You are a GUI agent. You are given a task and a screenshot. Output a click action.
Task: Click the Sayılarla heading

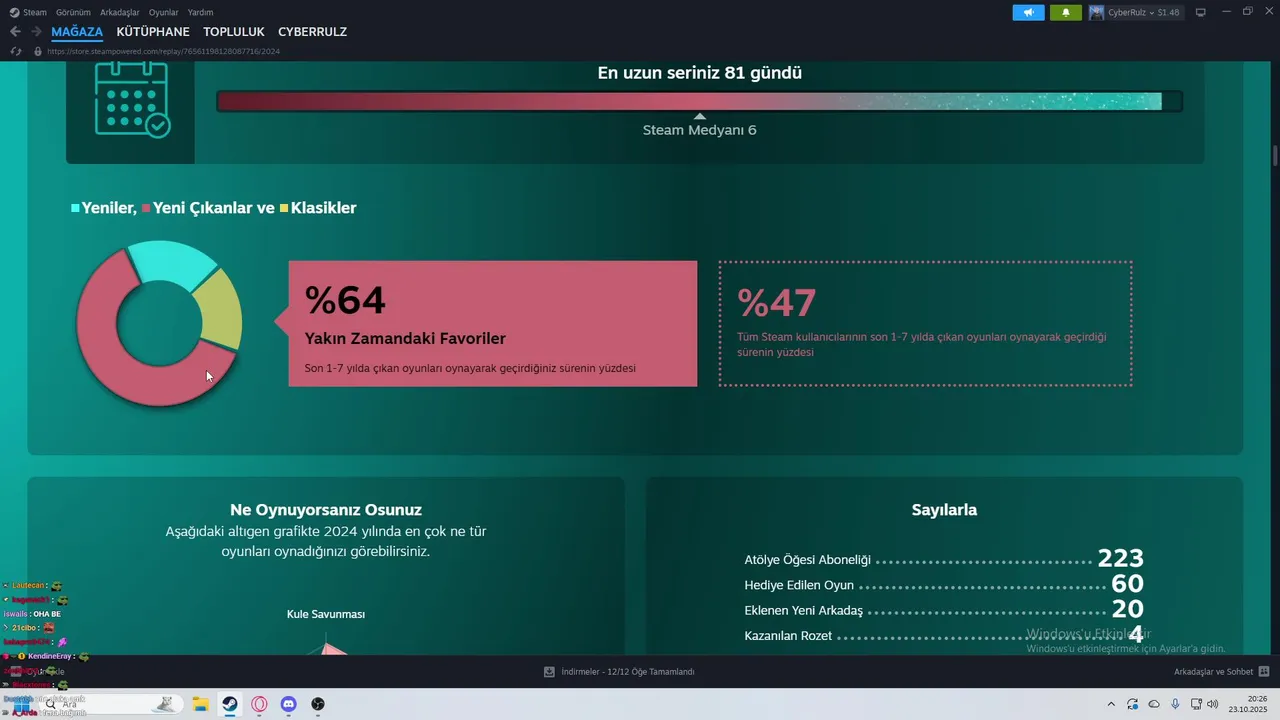click(944, 510)
